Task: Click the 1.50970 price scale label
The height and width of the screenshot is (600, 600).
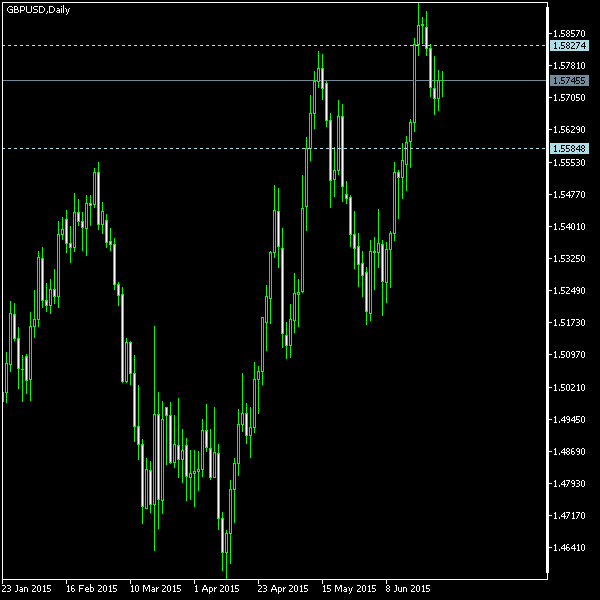Action: coord(569,355)
